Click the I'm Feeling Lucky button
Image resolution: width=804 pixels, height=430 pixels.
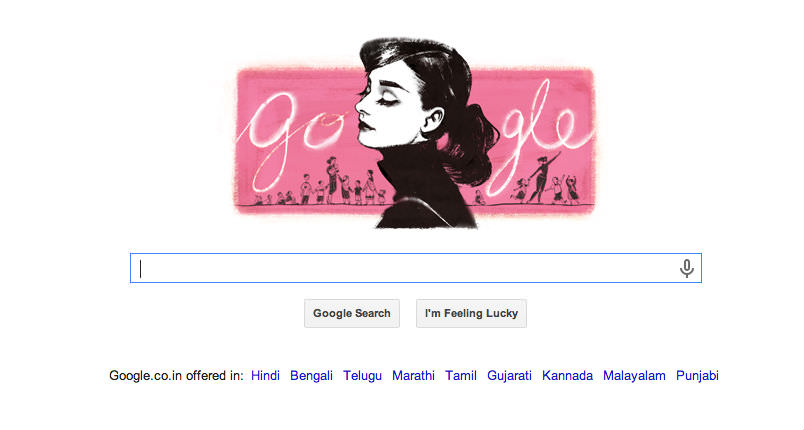click(x=471, y=313)
